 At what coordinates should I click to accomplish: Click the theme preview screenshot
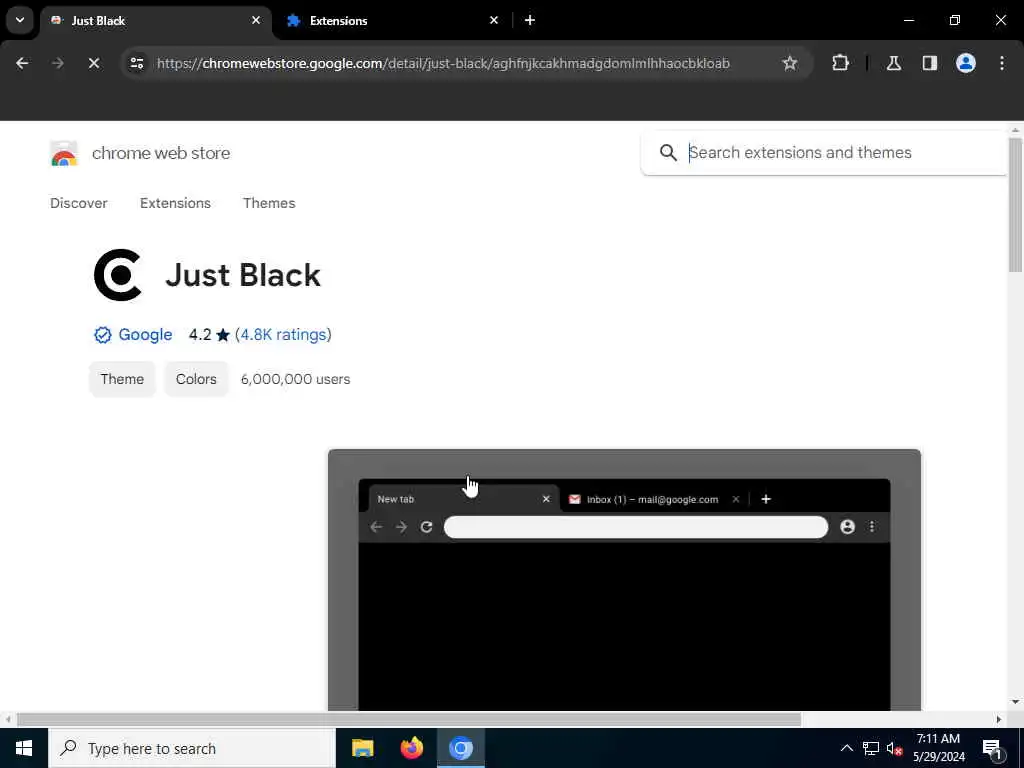pos(624,579)
